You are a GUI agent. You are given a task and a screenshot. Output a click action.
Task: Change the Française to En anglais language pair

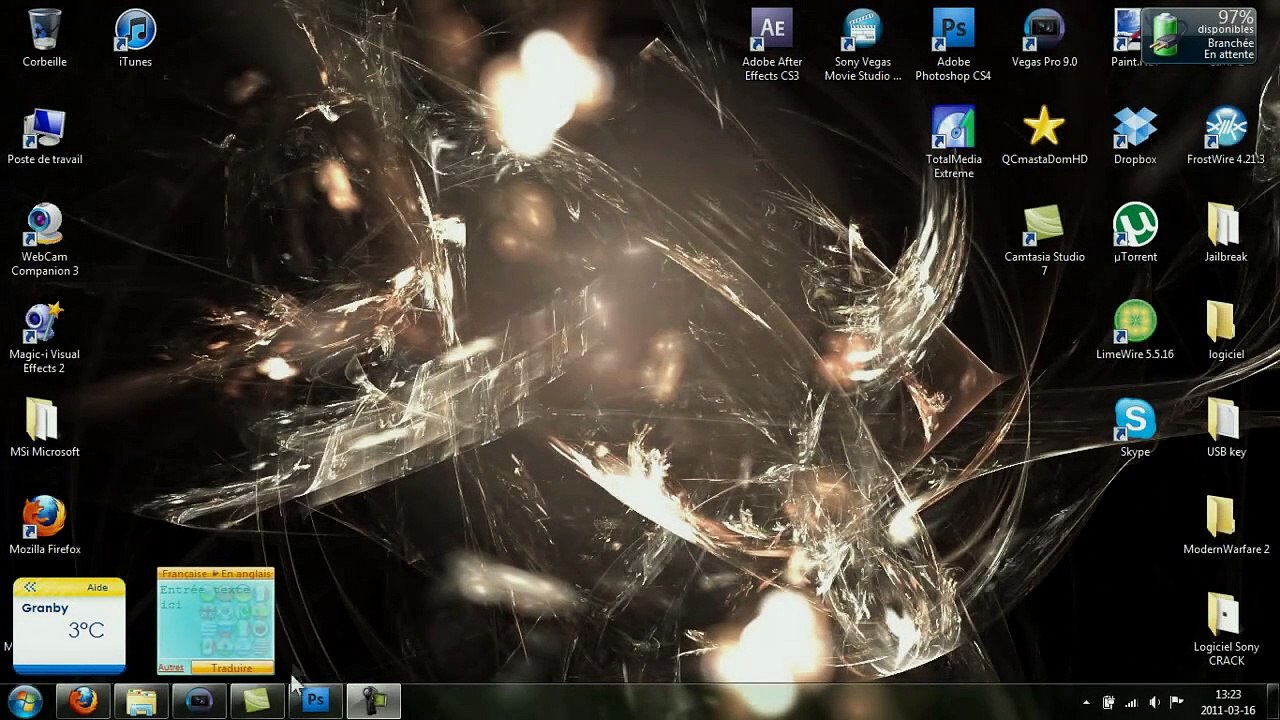pos(216,574)
